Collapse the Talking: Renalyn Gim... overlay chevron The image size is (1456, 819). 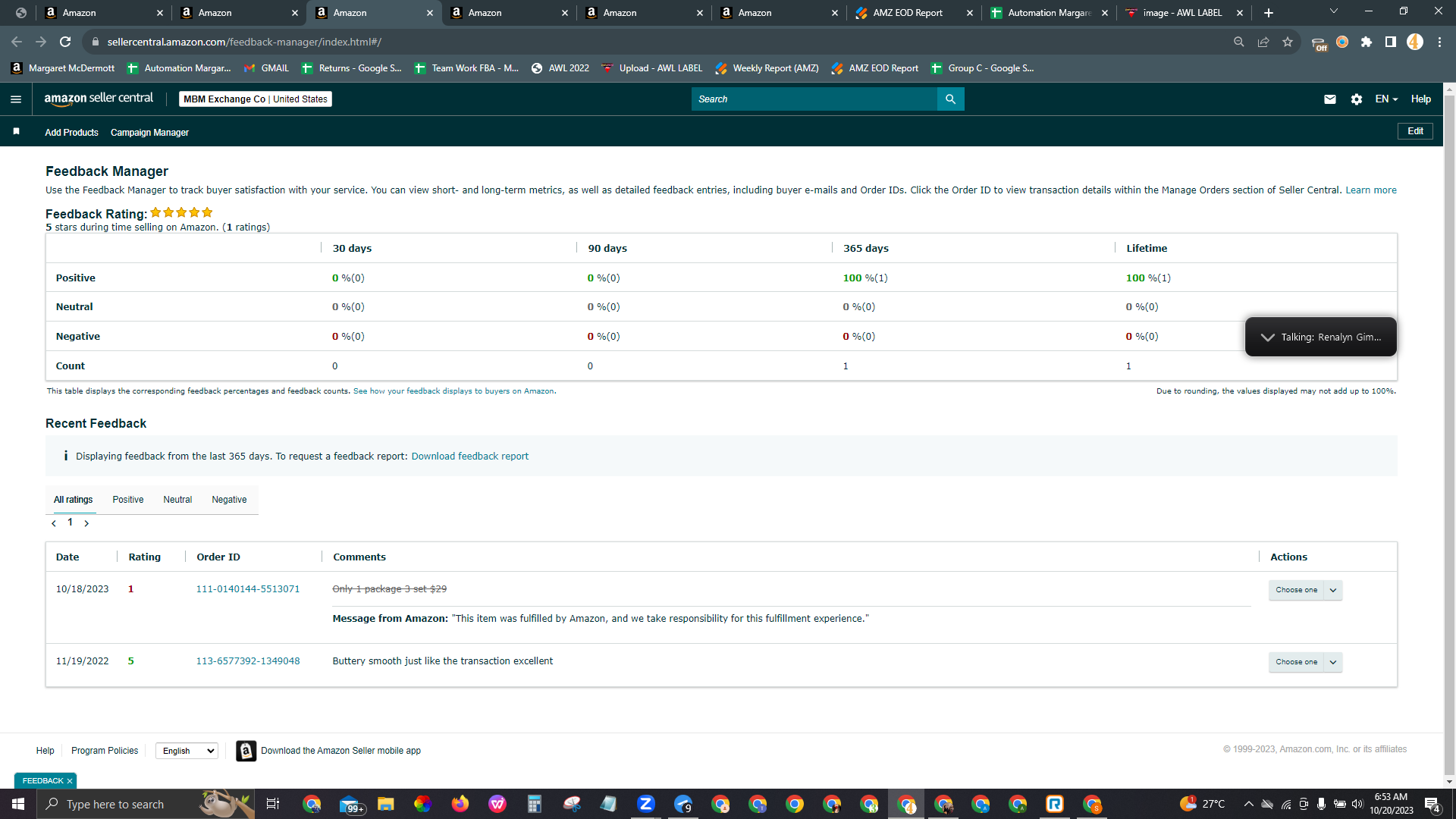click(x=1267, y=337)
